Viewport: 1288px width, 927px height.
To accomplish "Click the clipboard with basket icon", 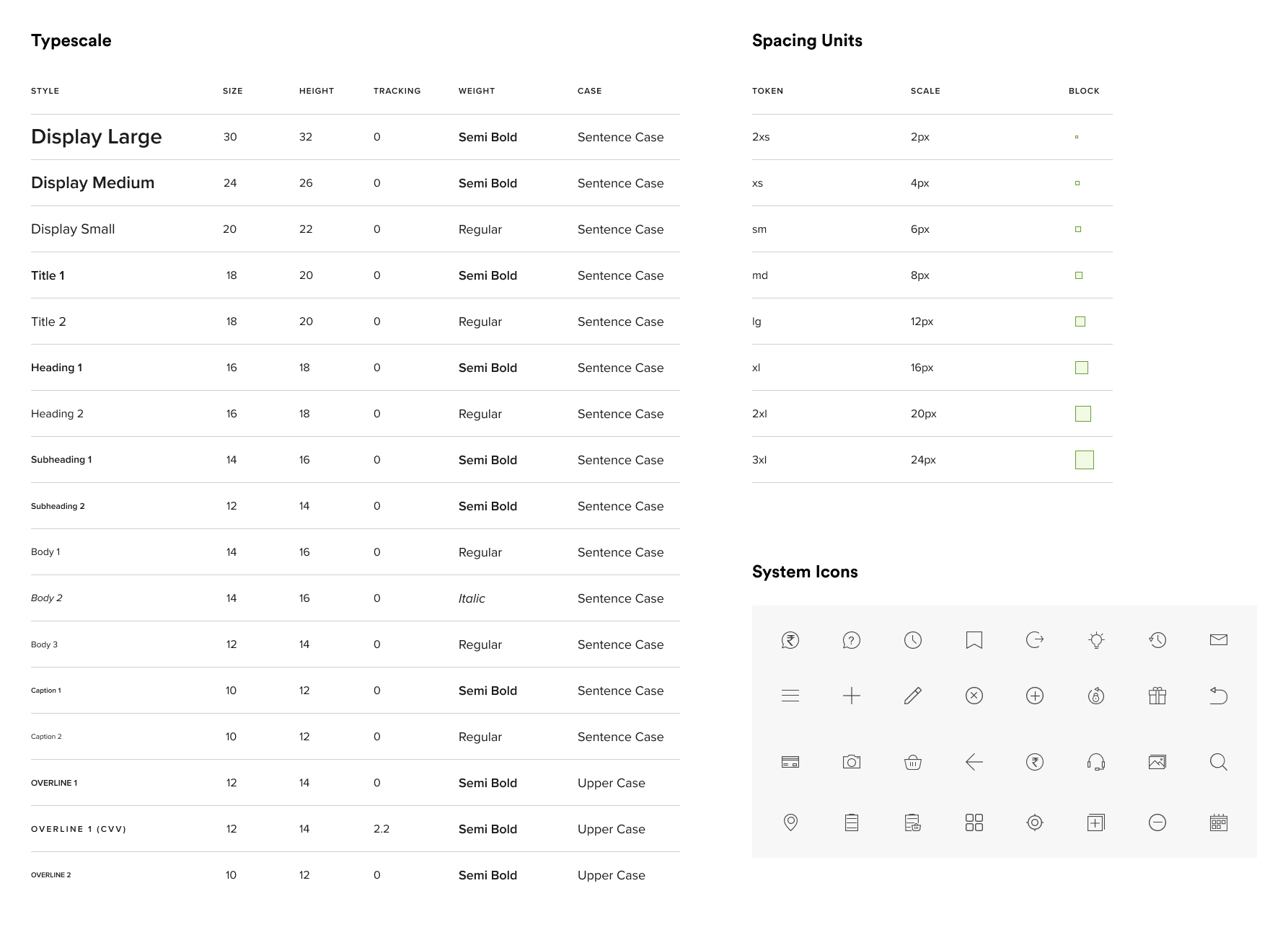I will 913,822.
